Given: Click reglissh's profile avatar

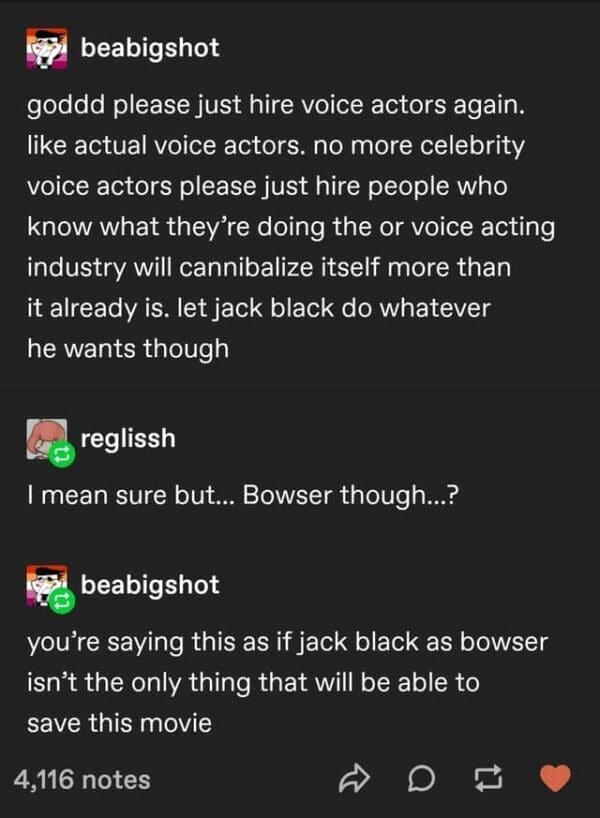Looking at the screenshot, I should pyautogui.click(x=47, y=439).
